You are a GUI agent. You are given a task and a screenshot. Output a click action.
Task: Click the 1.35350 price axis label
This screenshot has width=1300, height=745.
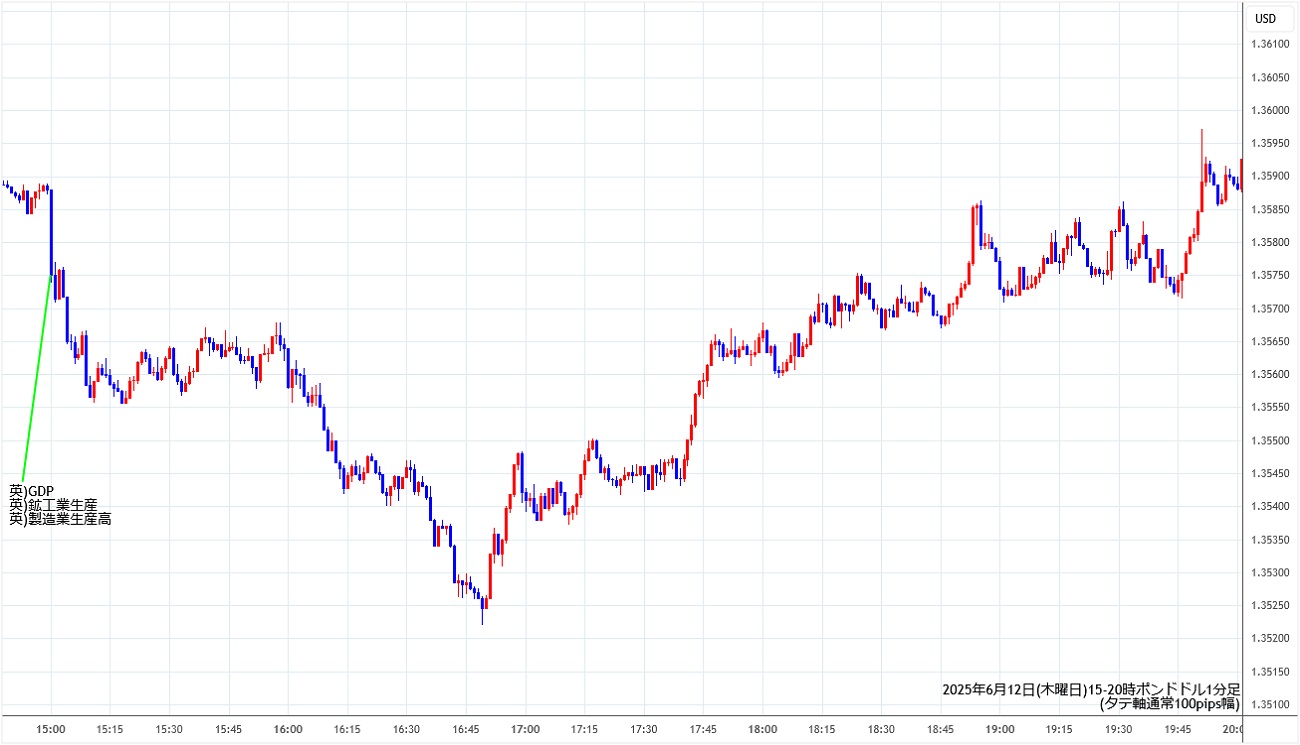coord(1272,539)
